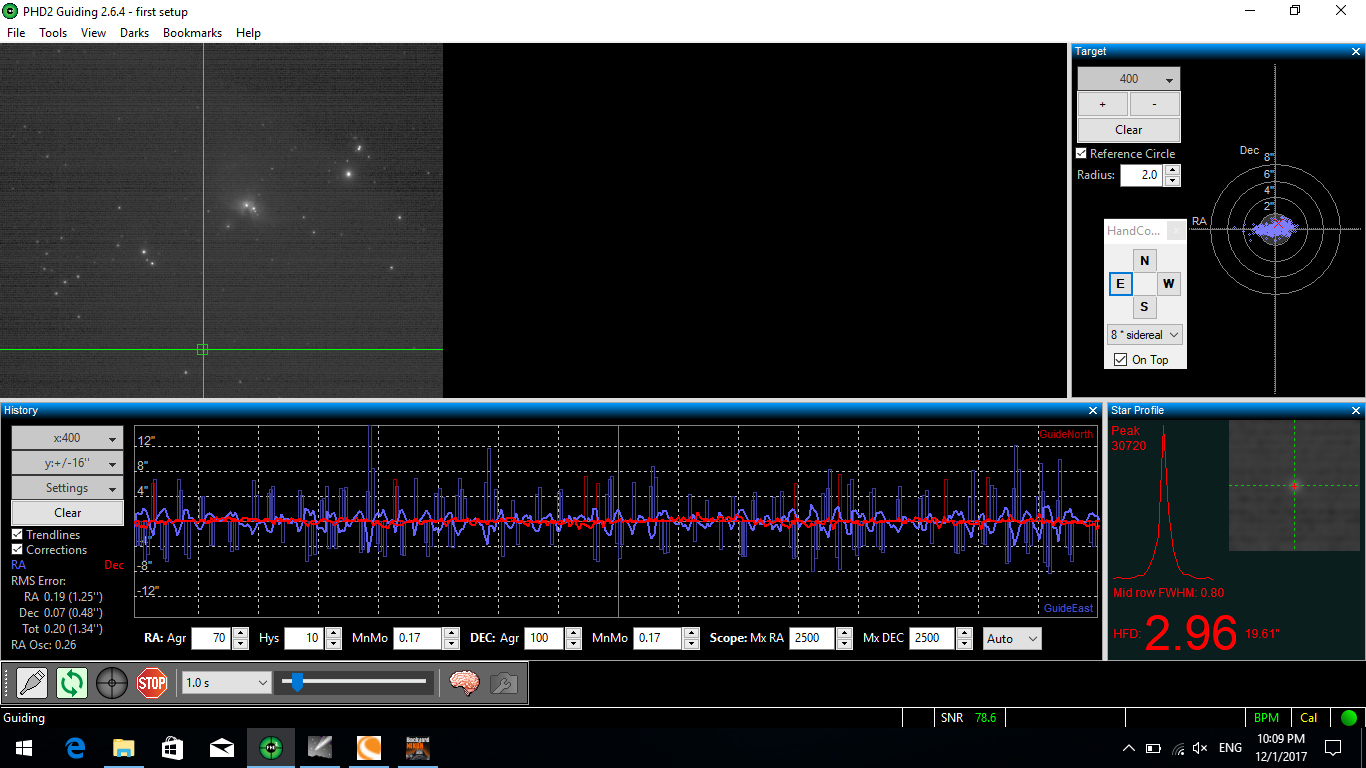Image resolution: width=1366 pixels, height=768 pixels.
Task: Click the Wi-Fi network tray icon
Action: (1177, 748)
